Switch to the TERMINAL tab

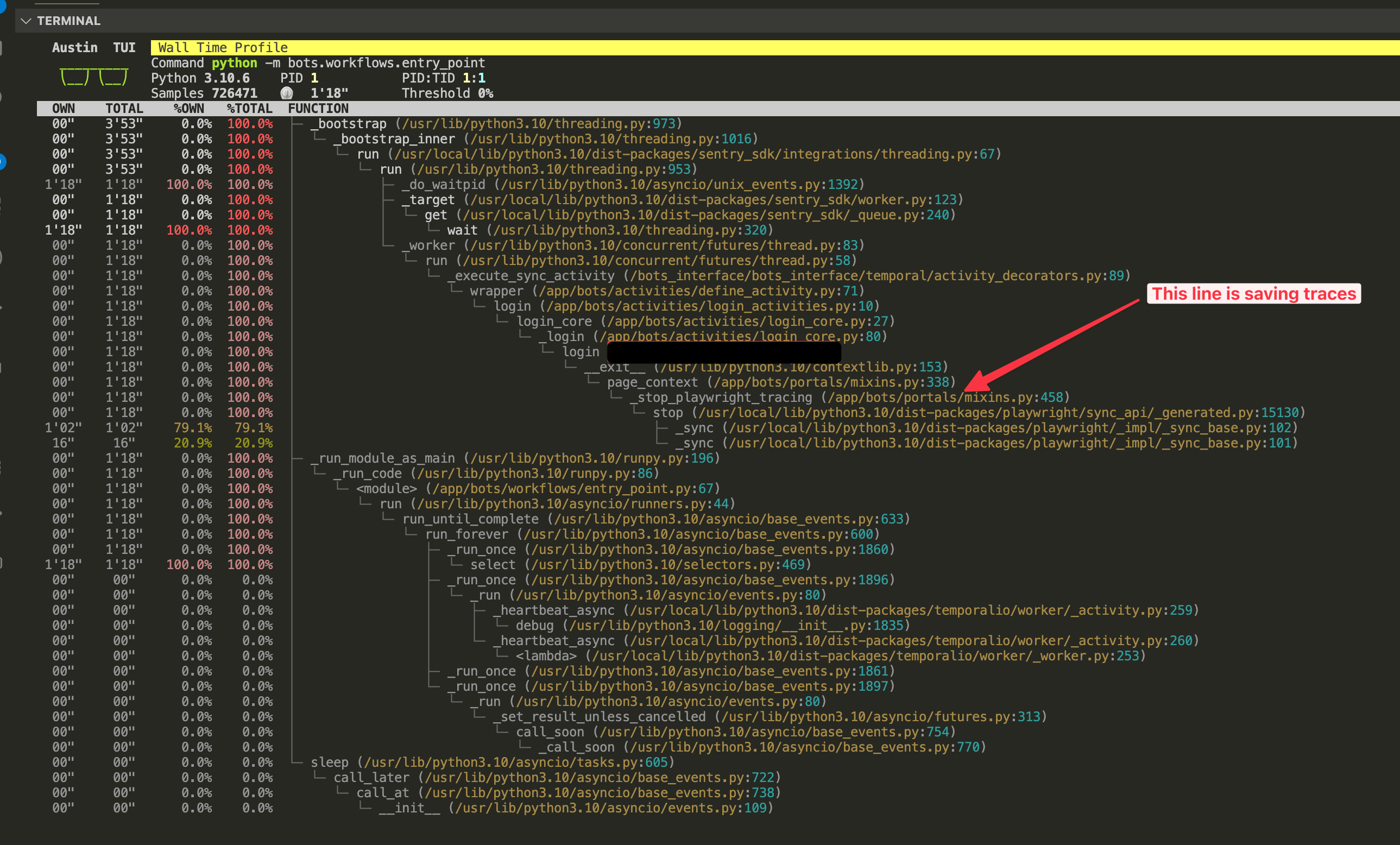[x=69, y=21]
